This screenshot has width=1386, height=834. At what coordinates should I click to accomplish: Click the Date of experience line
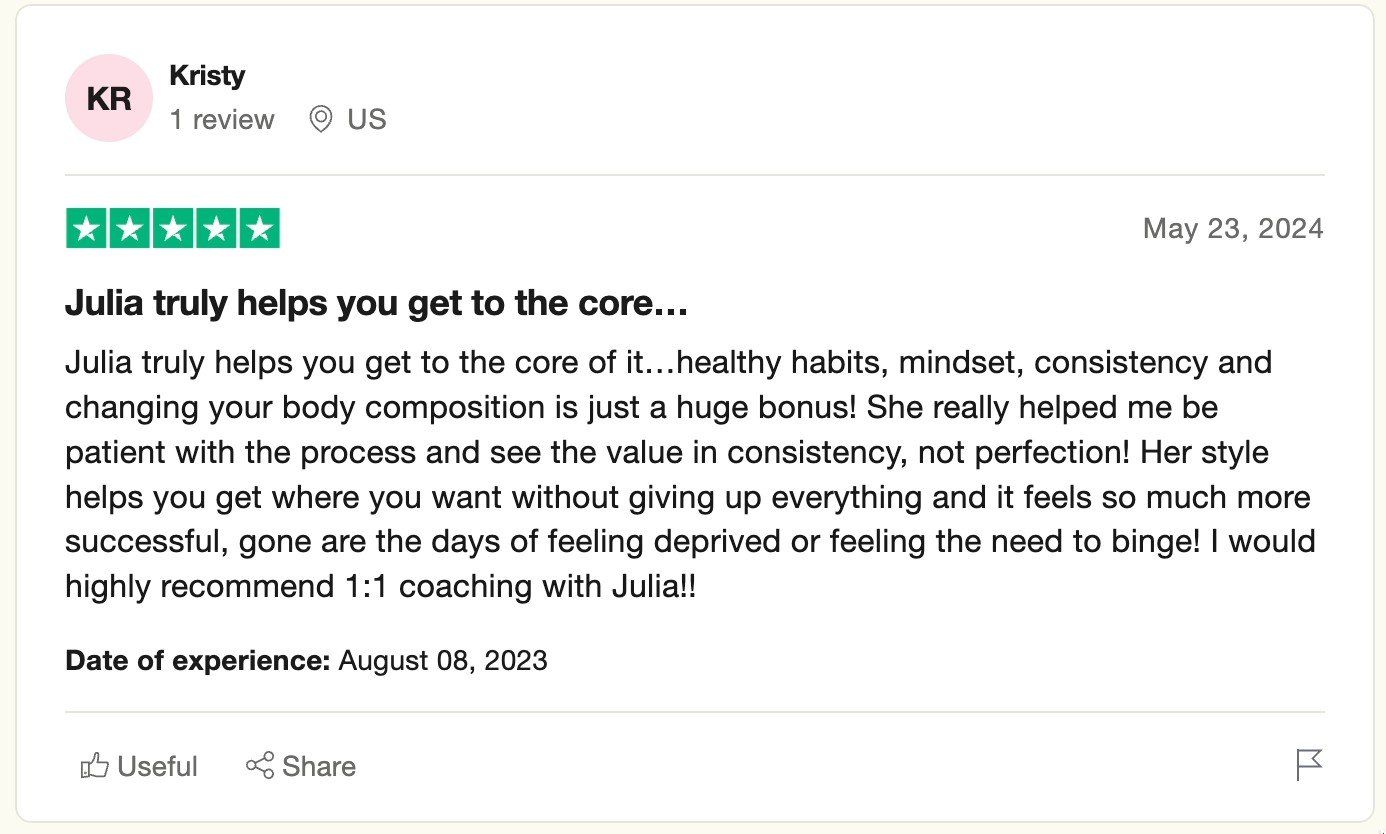click(306, 660)
